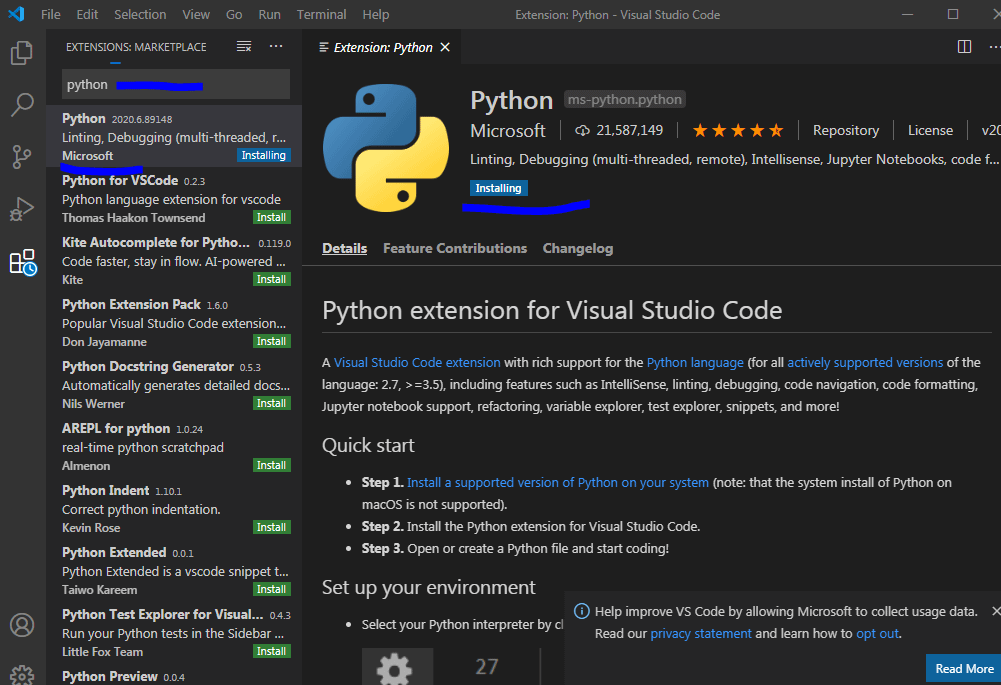The image size is (1001, 685).
Task: Select Kite Autocomplete for Python title
Action: 156,243
